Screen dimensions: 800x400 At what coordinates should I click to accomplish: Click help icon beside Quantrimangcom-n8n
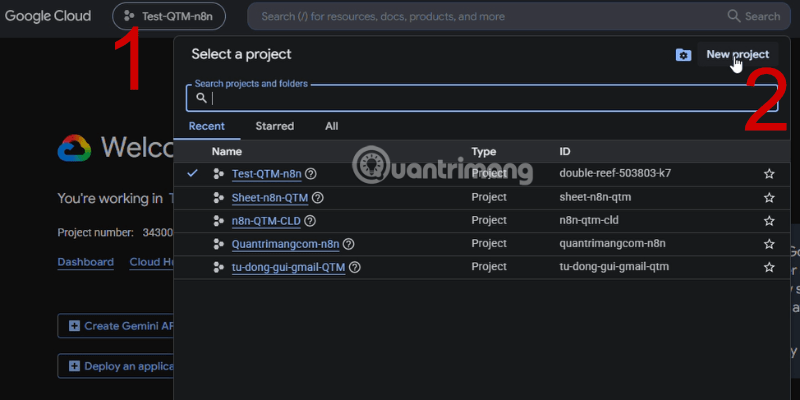tap(348, 244)
